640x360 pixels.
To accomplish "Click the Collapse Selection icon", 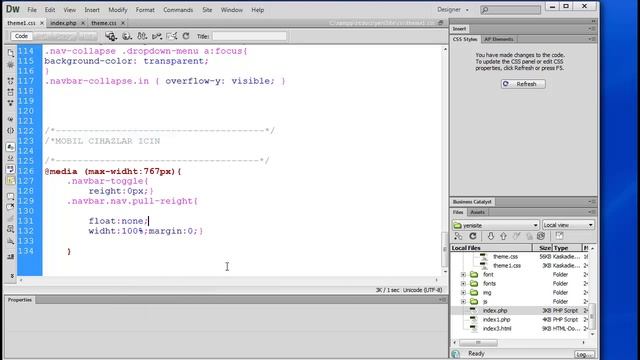I will [11, 92].
